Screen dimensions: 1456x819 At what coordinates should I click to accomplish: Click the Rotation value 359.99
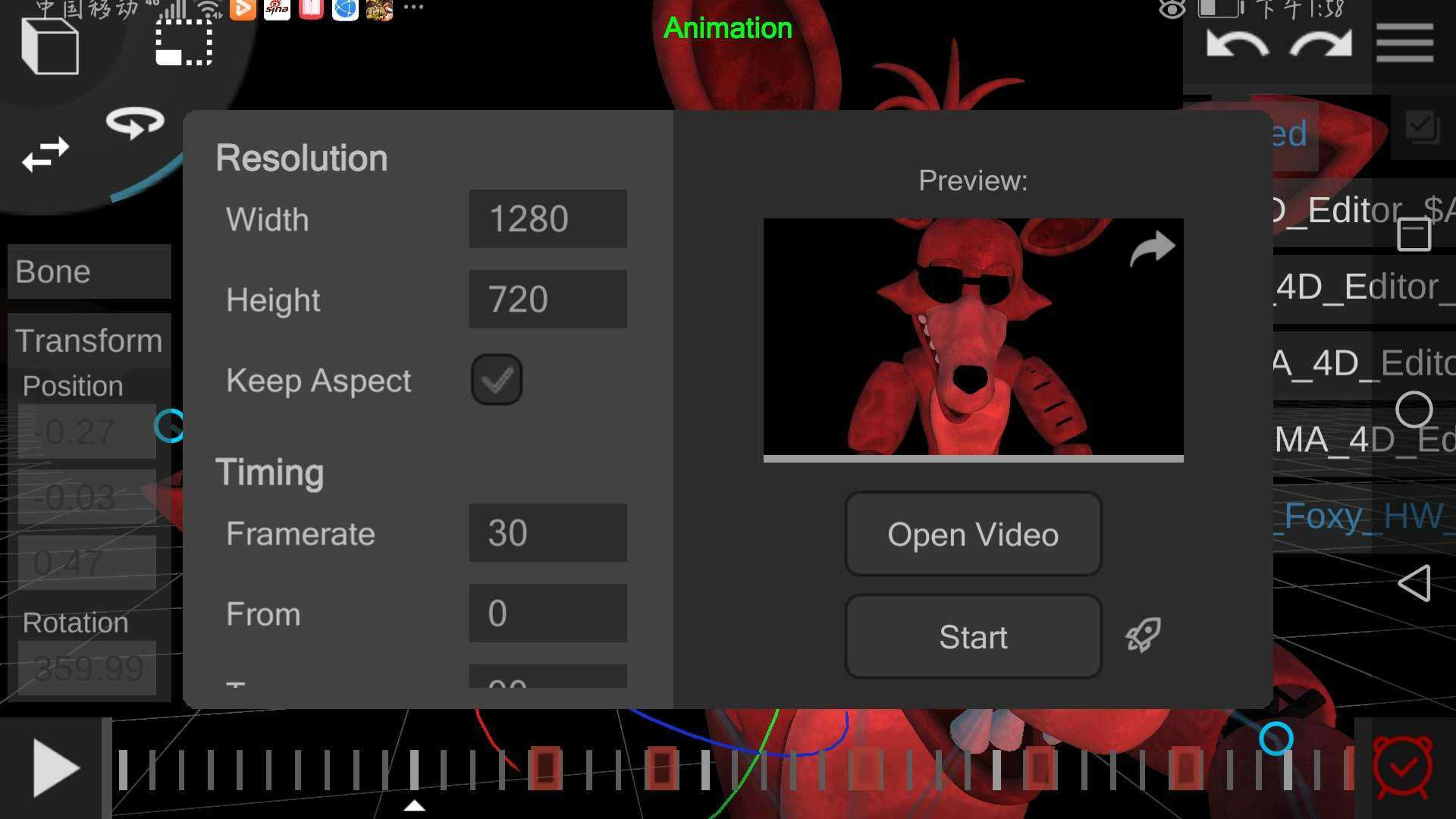click(86, 668)
